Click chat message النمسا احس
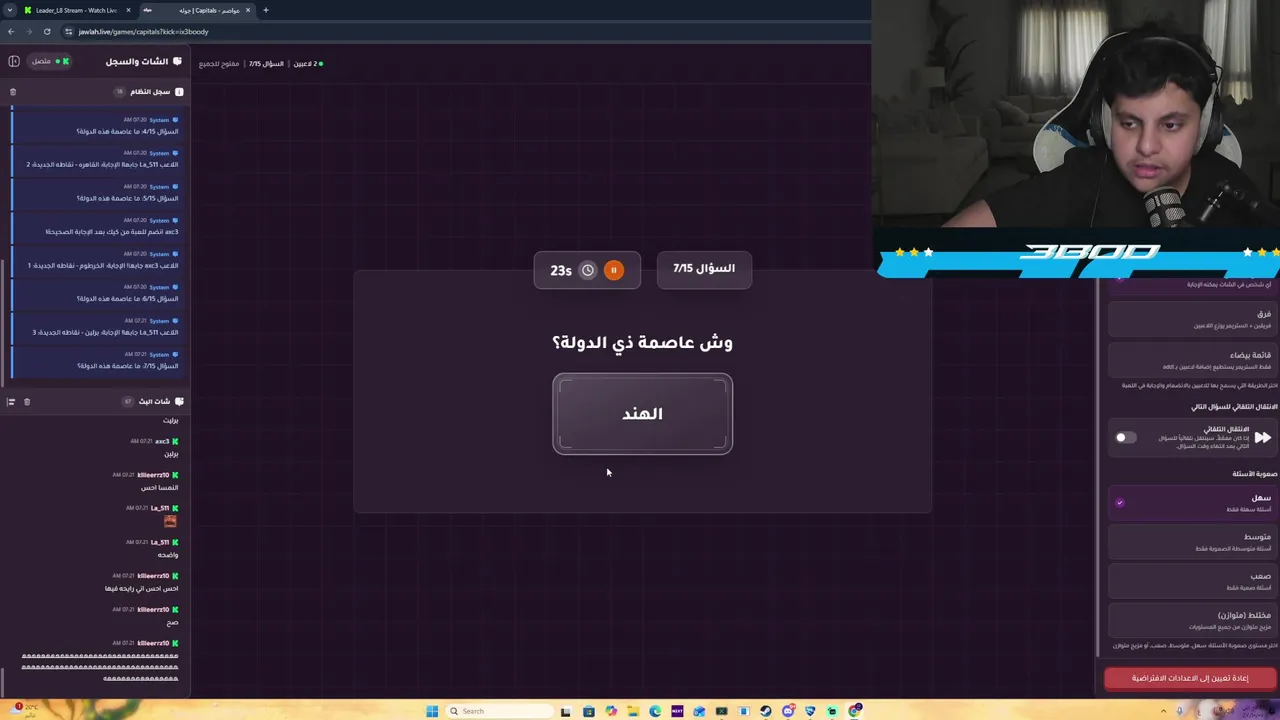 (159, 488)
